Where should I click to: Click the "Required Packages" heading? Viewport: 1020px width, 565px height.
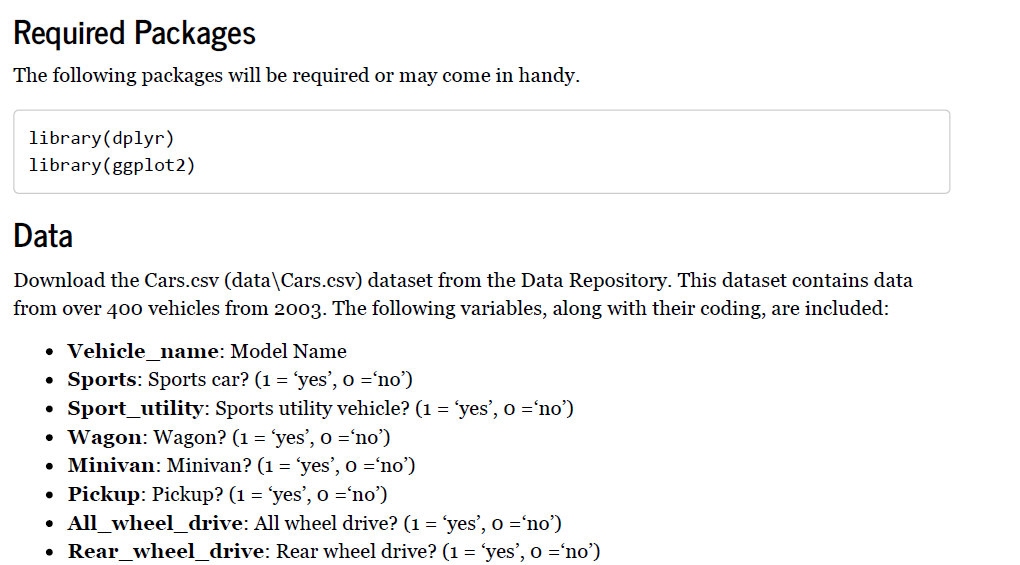[134, 33]
